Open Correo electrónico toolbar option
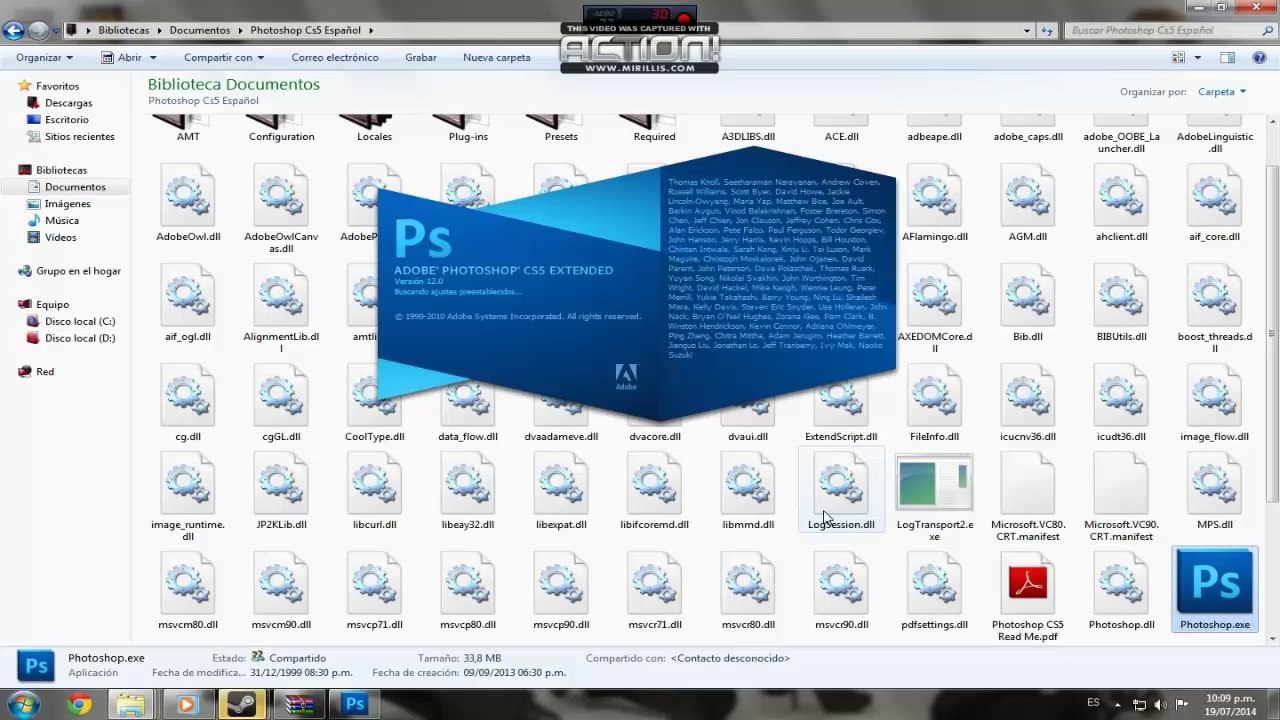1280x720 pixels. point(335,58)
